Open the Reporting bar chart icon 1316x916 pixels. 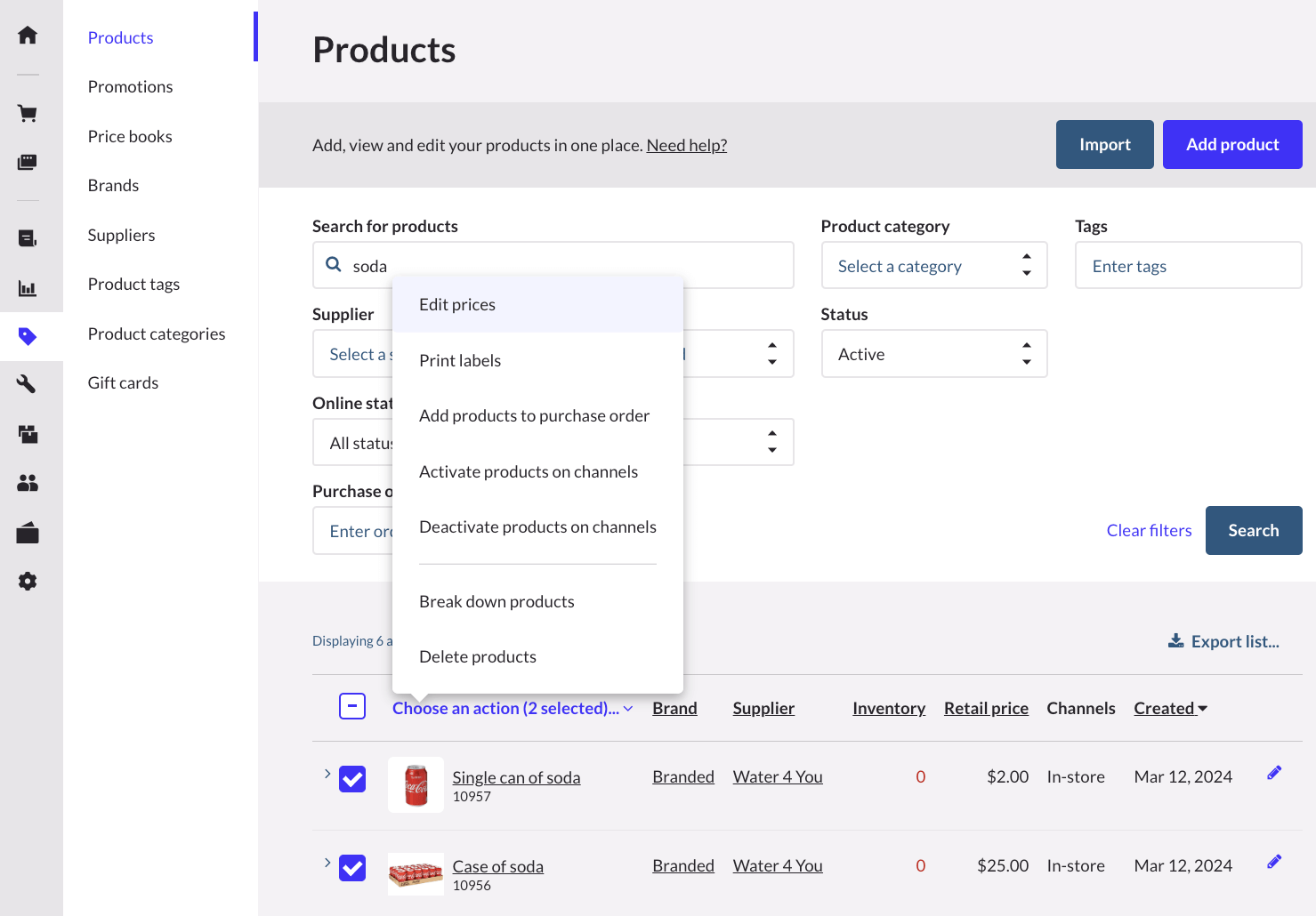(27, 288)
